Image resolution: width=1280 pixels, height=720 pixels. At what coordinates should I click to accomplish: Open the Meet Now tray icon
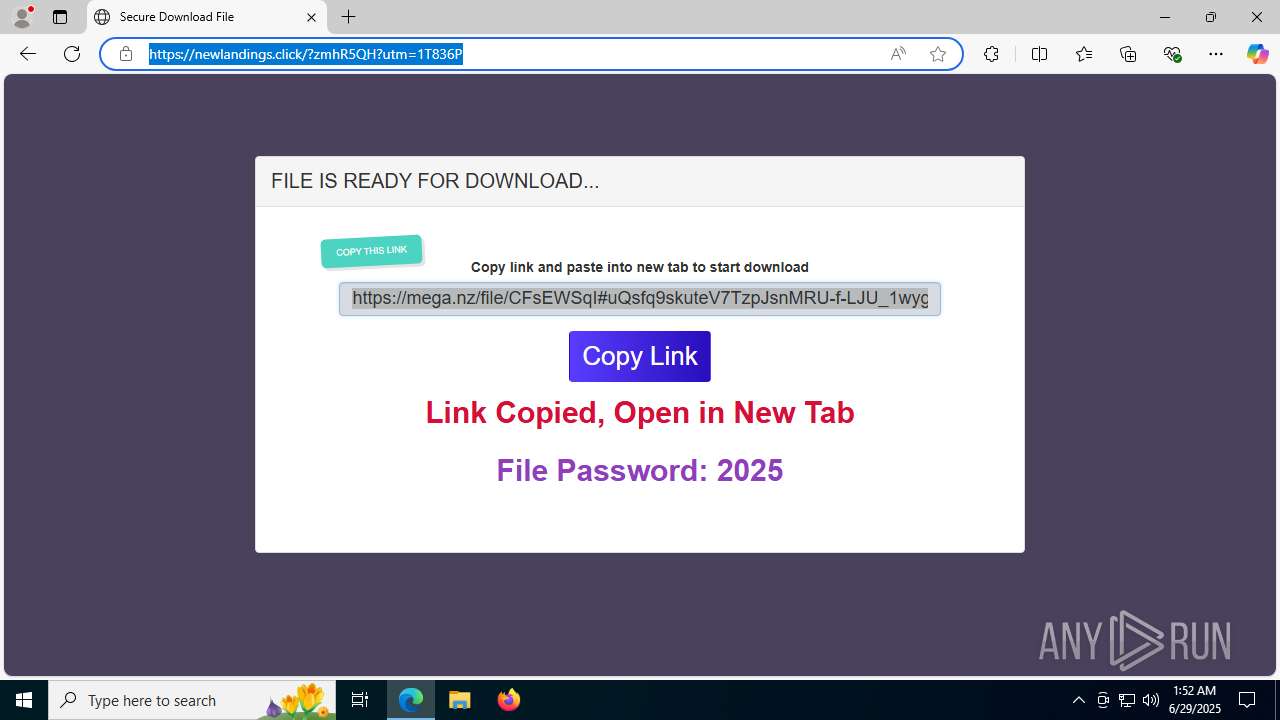[x=1103, y=700]
